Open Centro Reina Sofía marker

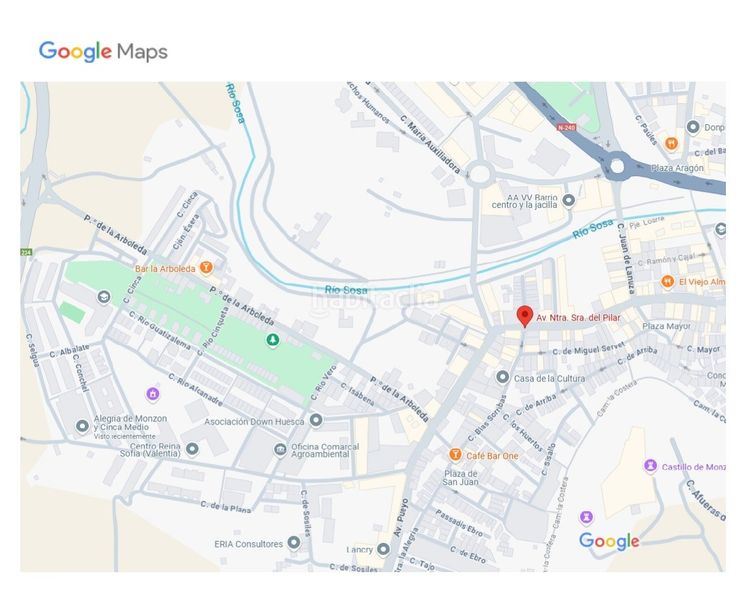click(192, 449)
